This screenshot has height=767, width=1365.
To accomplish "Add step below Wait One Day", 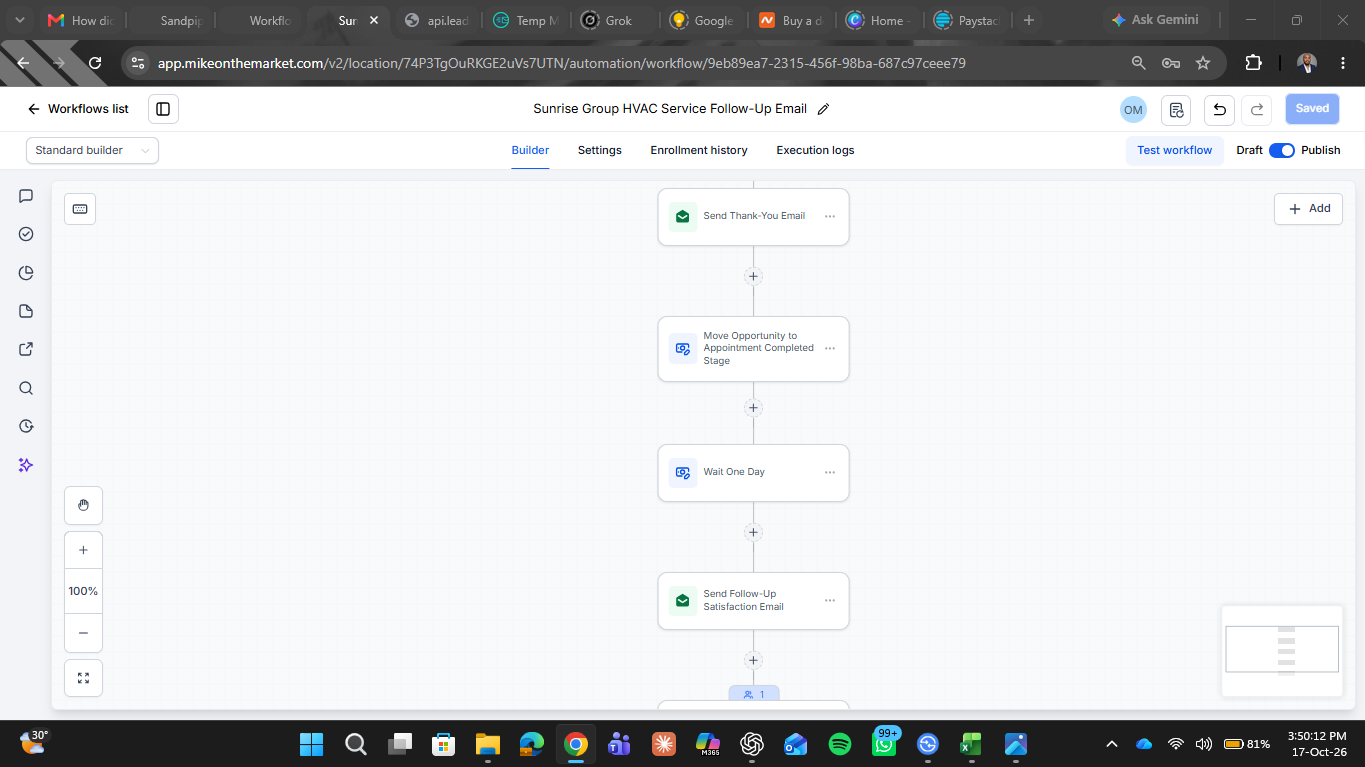I will coord(753,532).
